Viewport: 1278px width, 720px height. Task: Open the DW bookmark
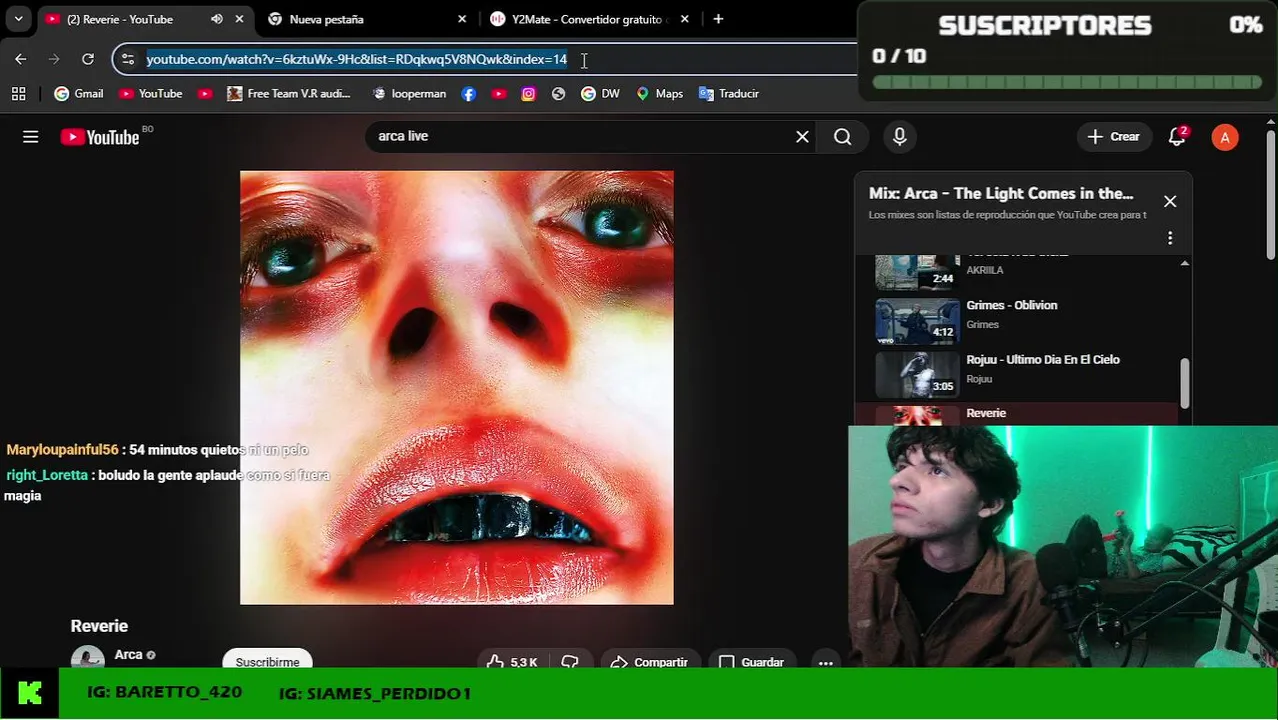(600, 93)
